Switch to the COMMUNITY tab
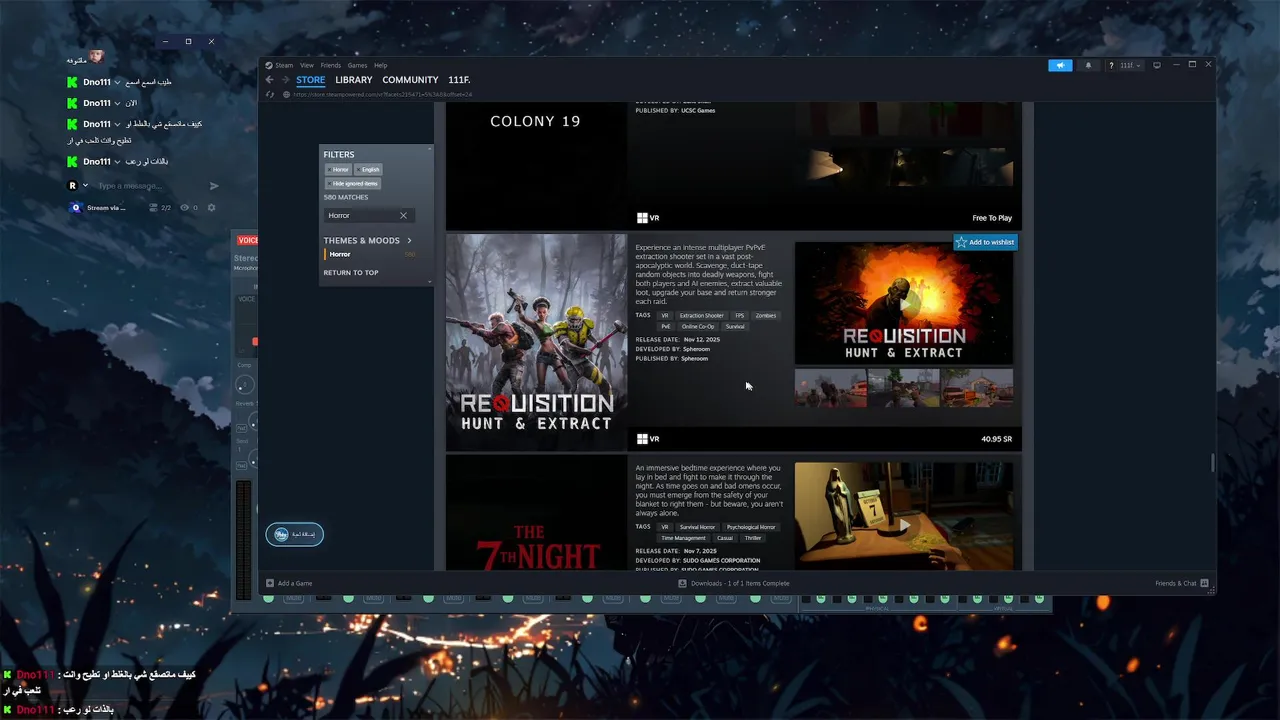This screenshot has height=720, width=1280. (x=410, y=80)
